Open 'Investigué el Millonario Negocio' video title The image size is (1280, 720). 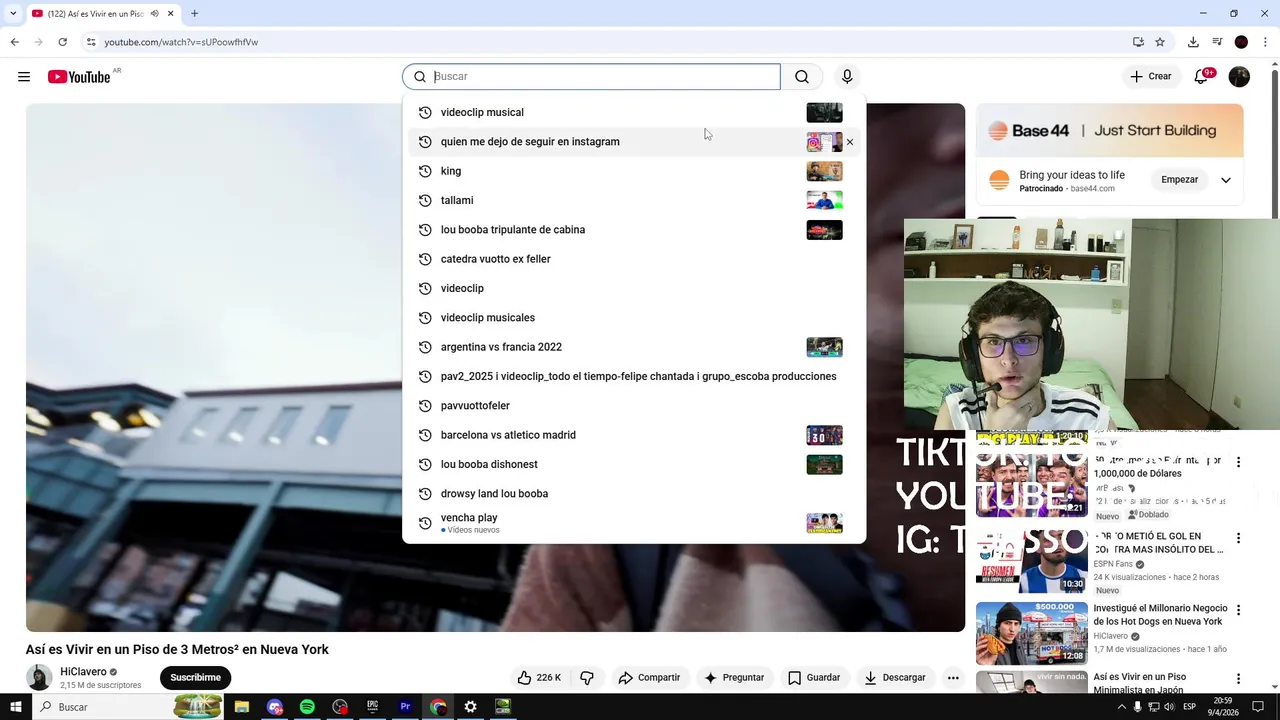pyautogui.click(x=1160, y=615)
